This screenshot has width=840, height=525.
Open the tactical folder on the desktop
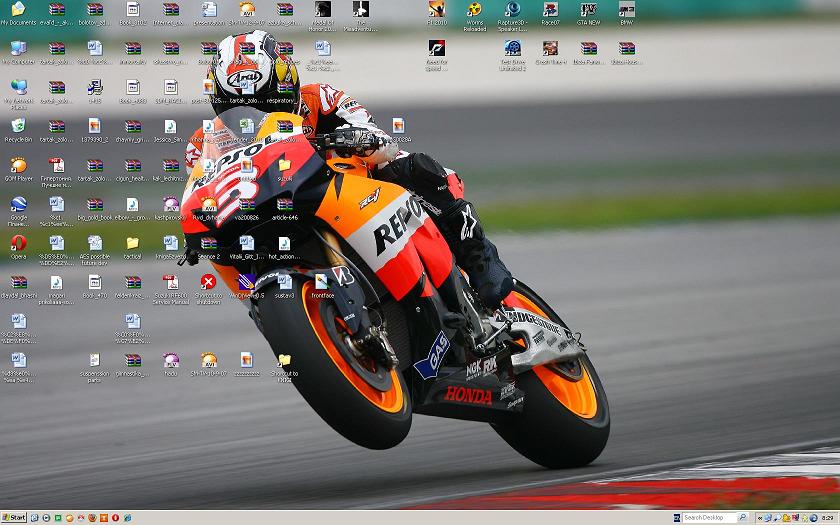coord(132,244)
